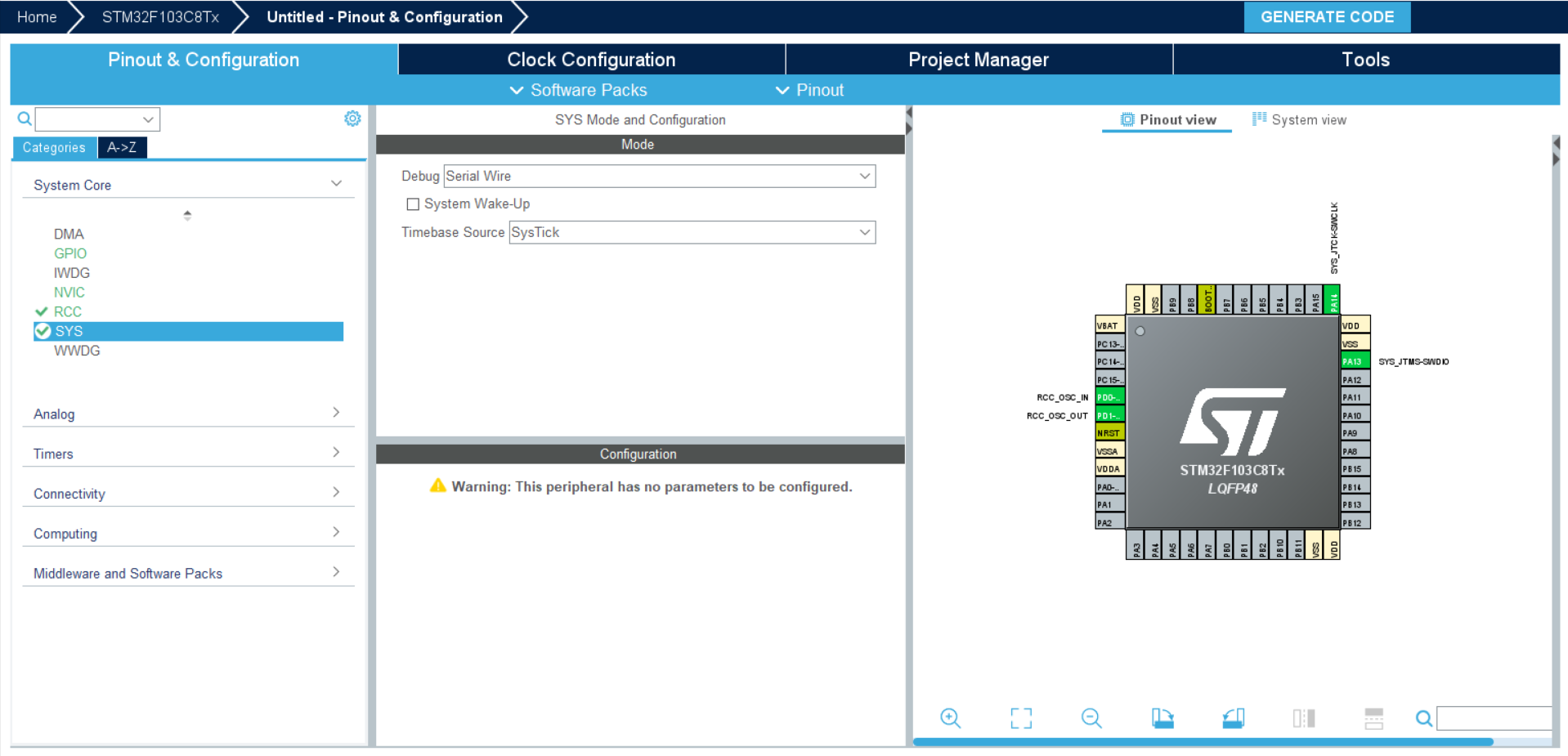Click the PA13 pin on the chip
Image resolution: width=1568 pixels, height=756 pixels.
coord(1355,361)
